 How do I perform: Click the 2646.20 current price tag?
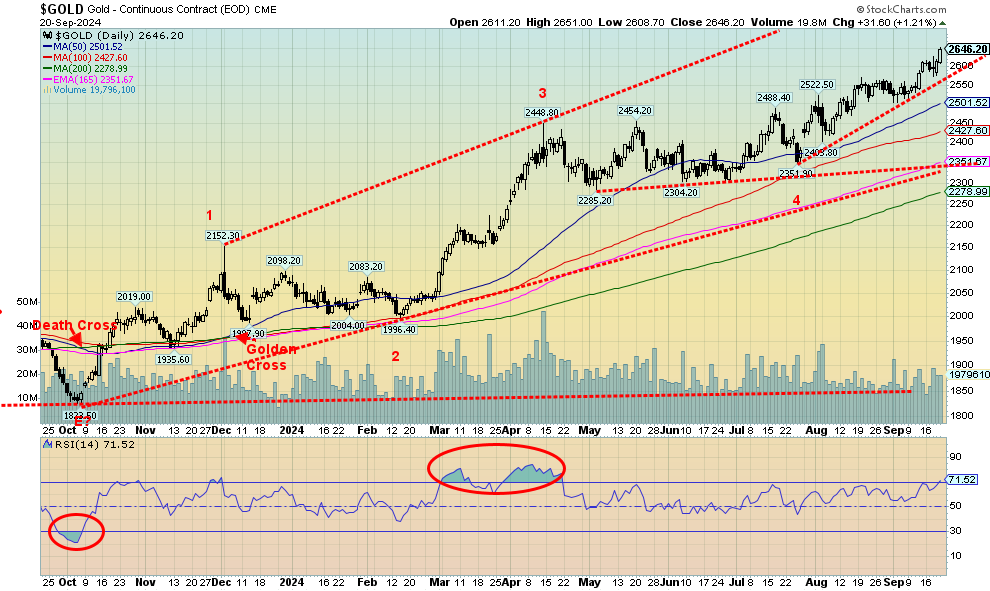[967, 49]
